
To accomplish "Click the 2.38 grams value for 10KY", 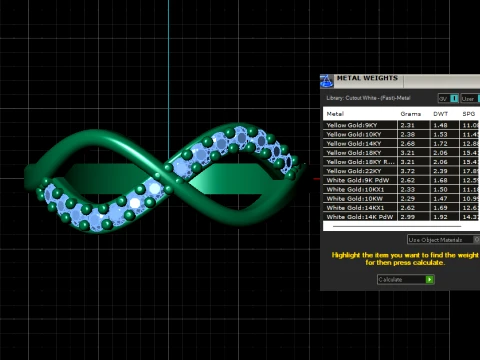I will click(408, 134).
